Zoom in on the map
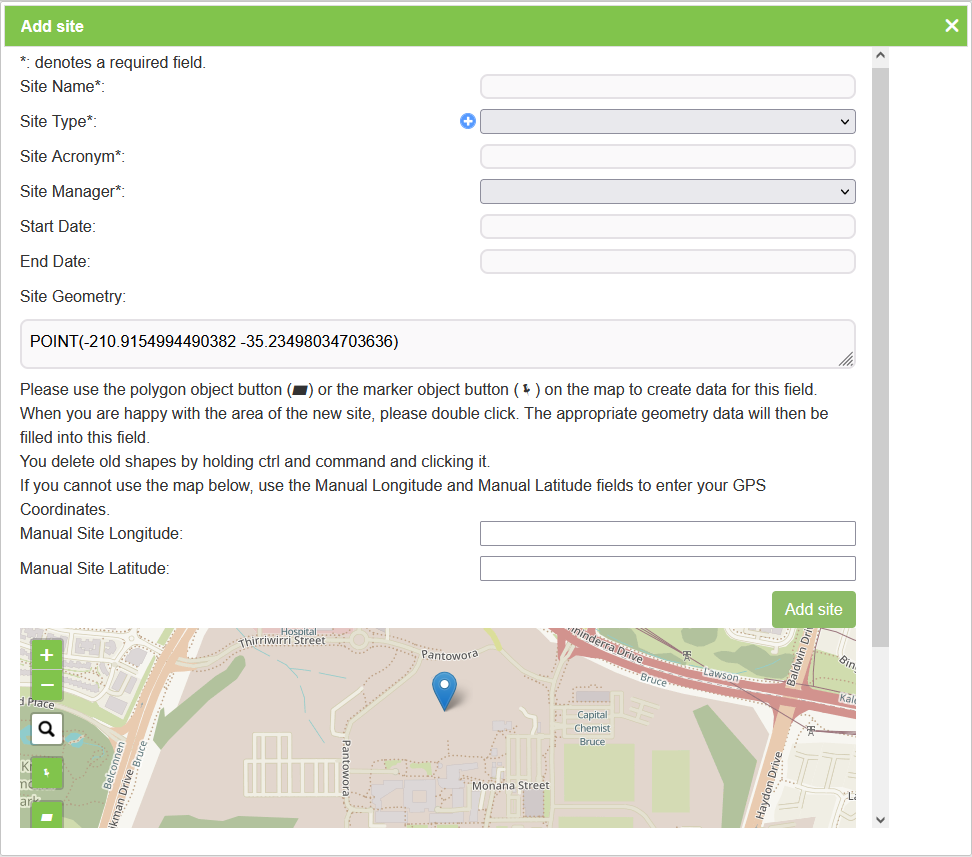 click(46, 655)
